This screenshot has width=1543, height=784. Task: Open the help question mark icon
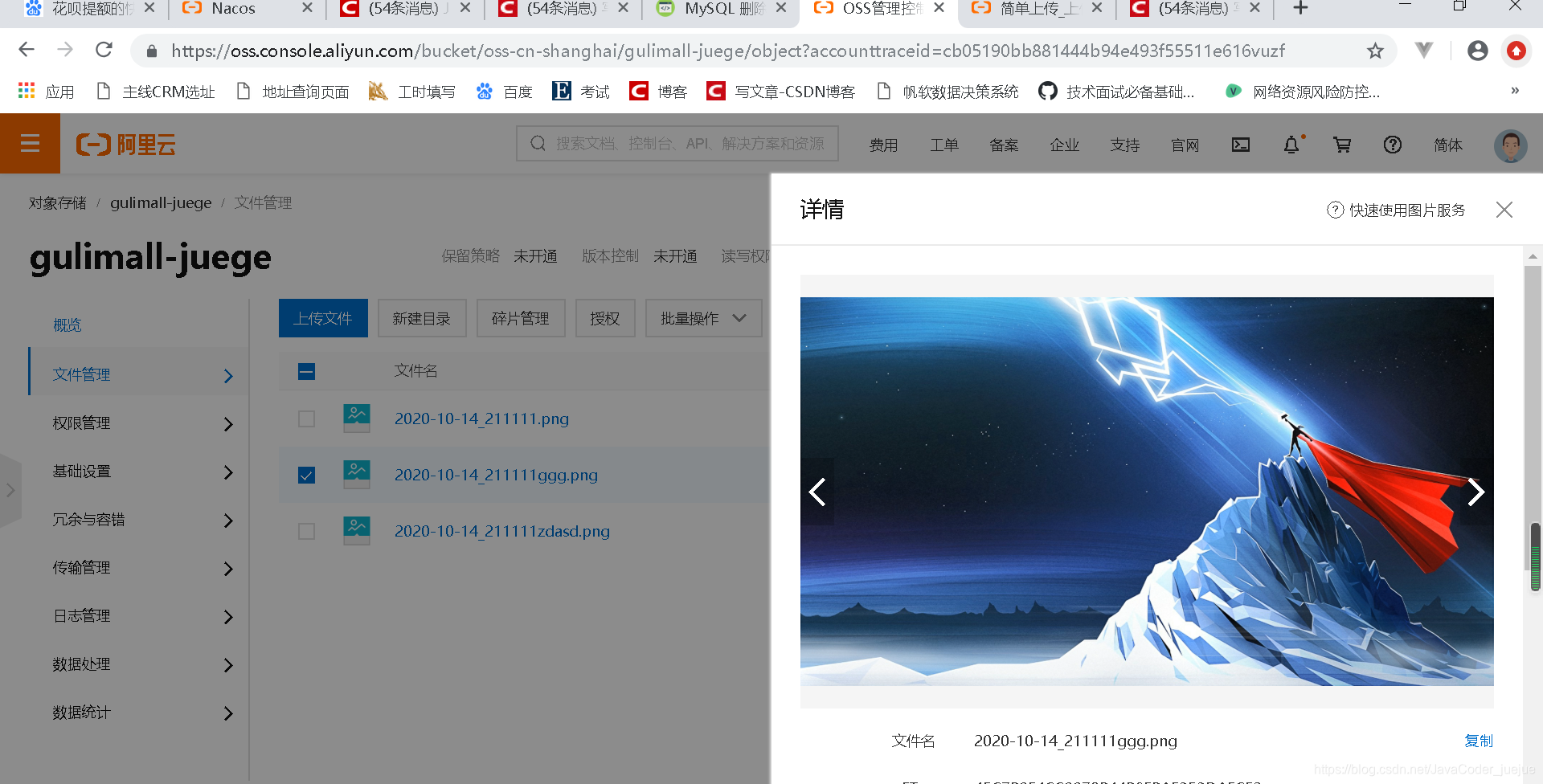point(1393,145)
